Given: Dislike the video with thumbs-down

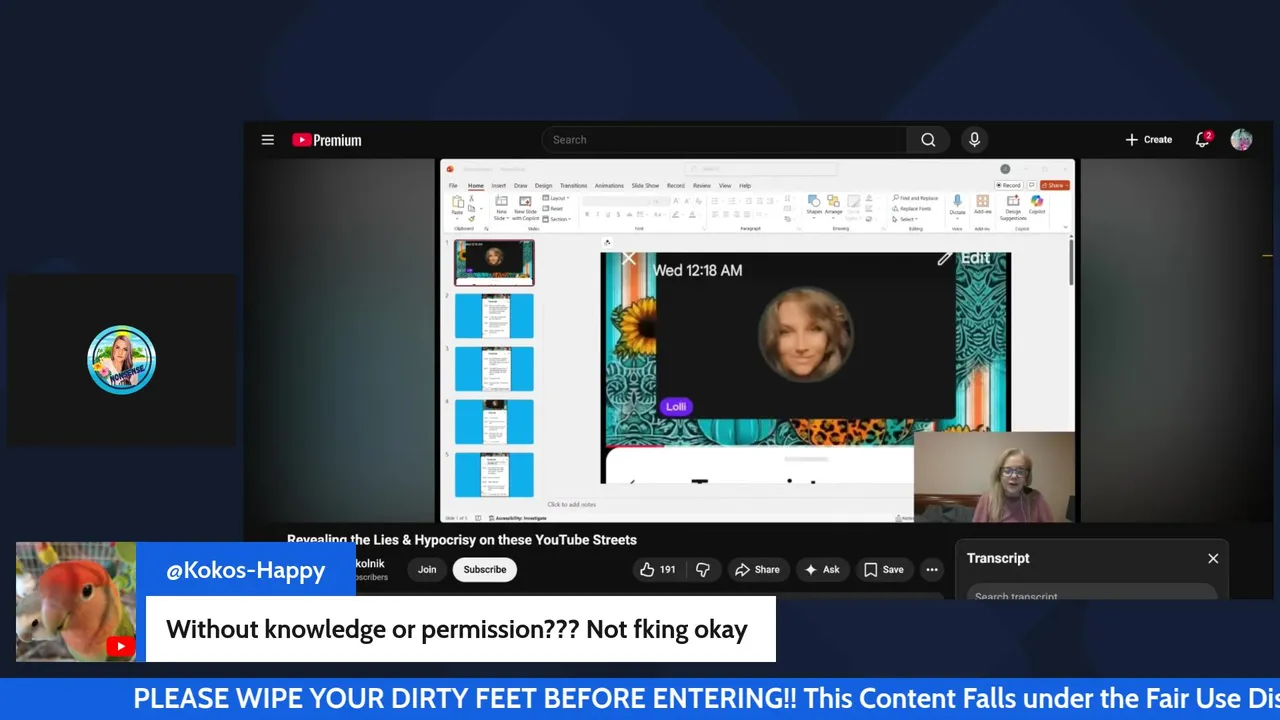Looking at the screenshot, I should [703, 570].
